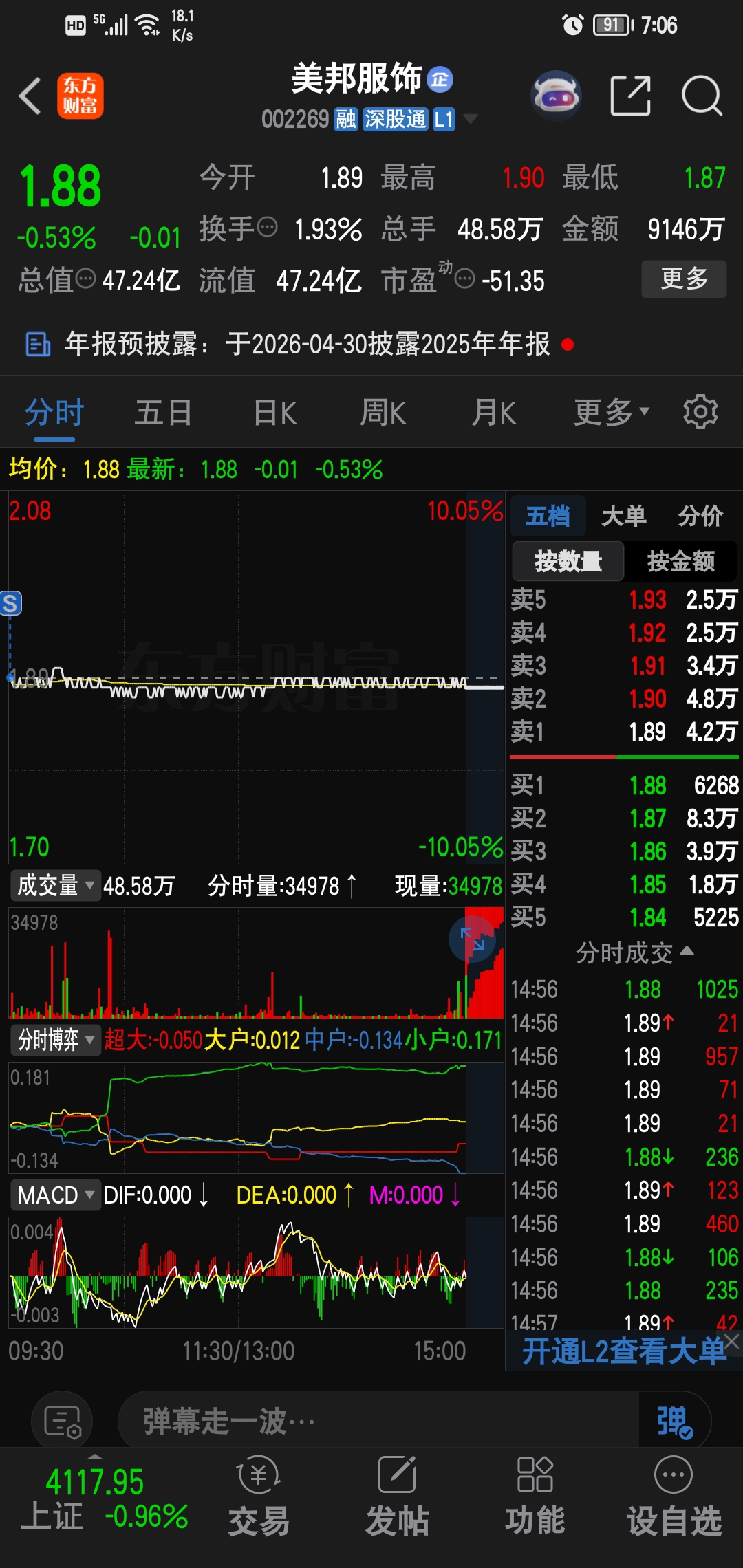
Task: Toggle 按金额 display mode
Action: [x=680, y=561]
